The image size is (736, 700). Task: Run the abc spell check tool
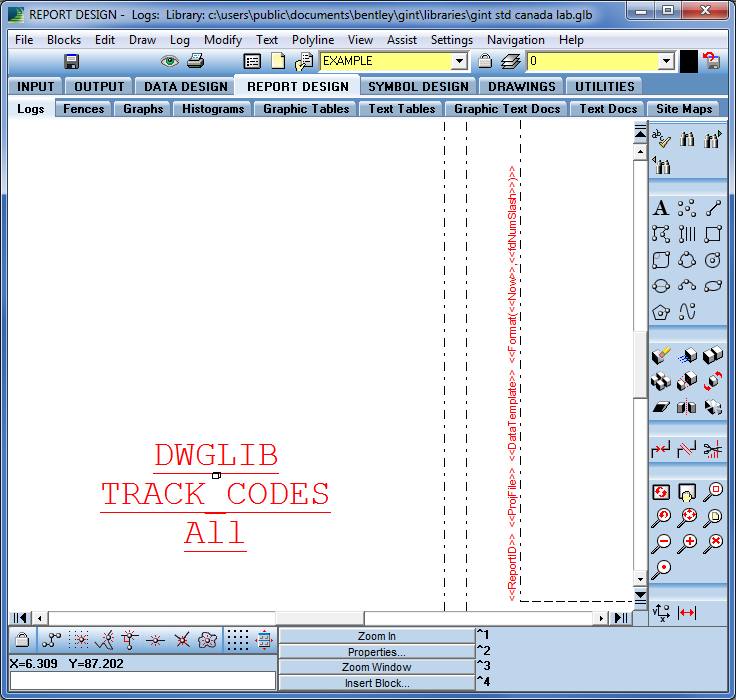point(661,138)
